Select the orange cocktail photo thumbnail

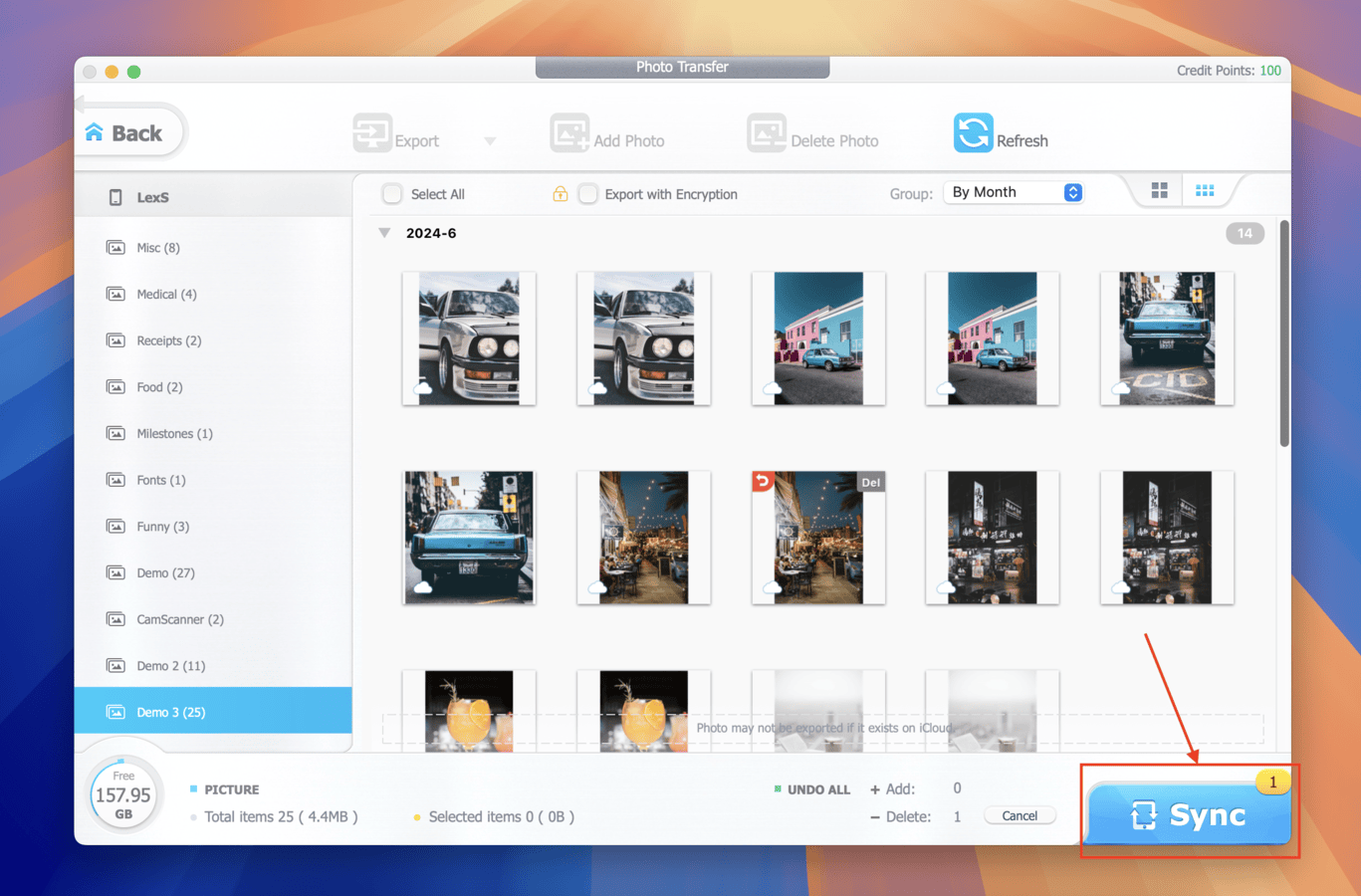click(x=469, y=711)
